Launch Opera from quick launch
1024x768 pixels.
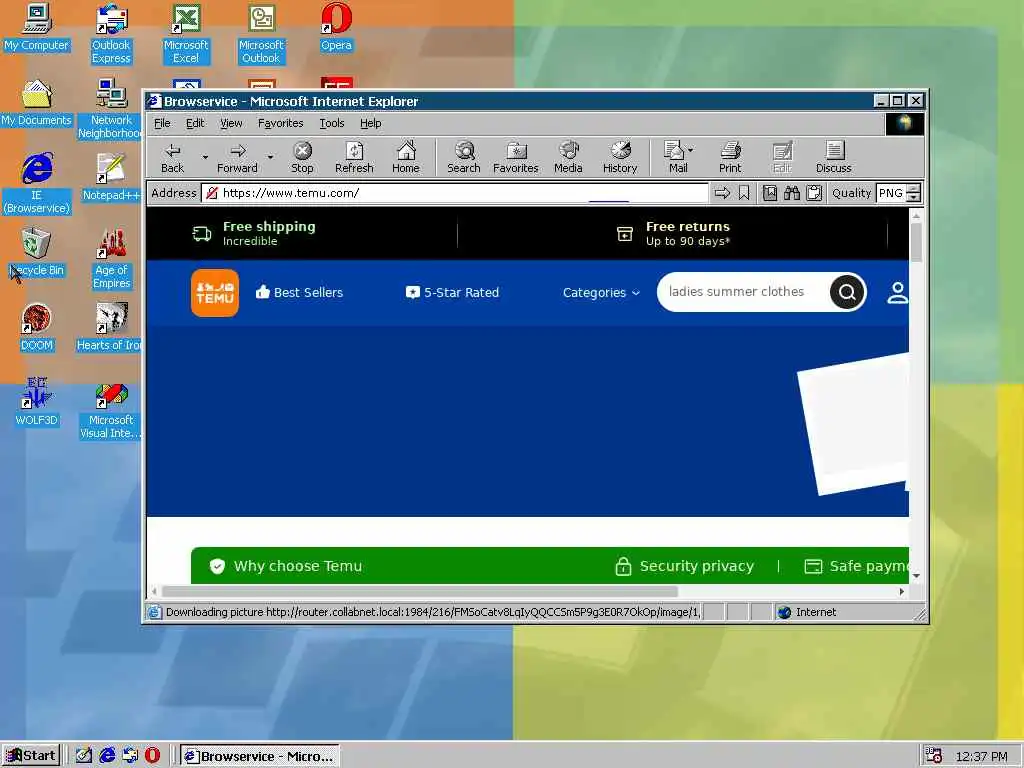tap(152, 756)
